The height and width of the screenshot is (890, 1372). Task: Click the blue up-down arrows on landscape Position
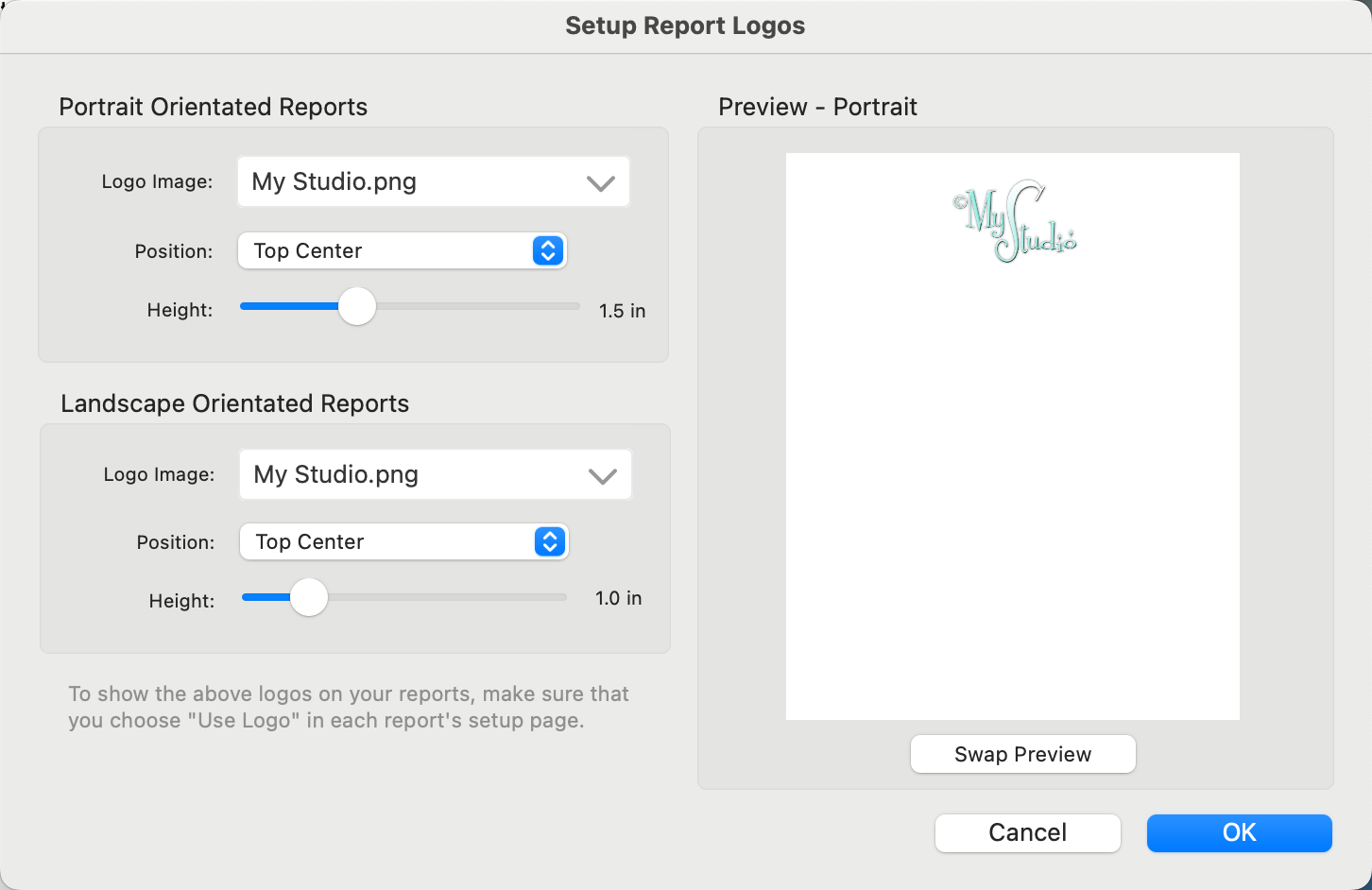[x=550, y=542]
